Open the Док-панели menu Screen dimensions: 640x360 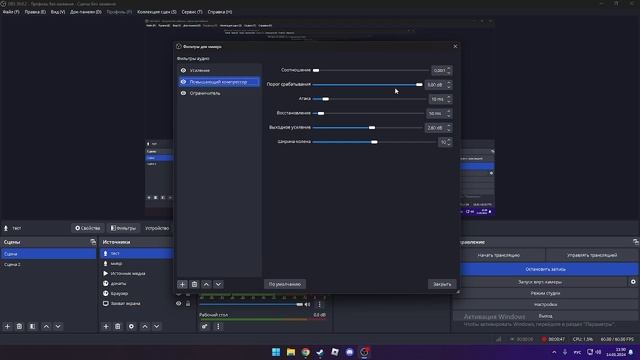click(86, 12)
